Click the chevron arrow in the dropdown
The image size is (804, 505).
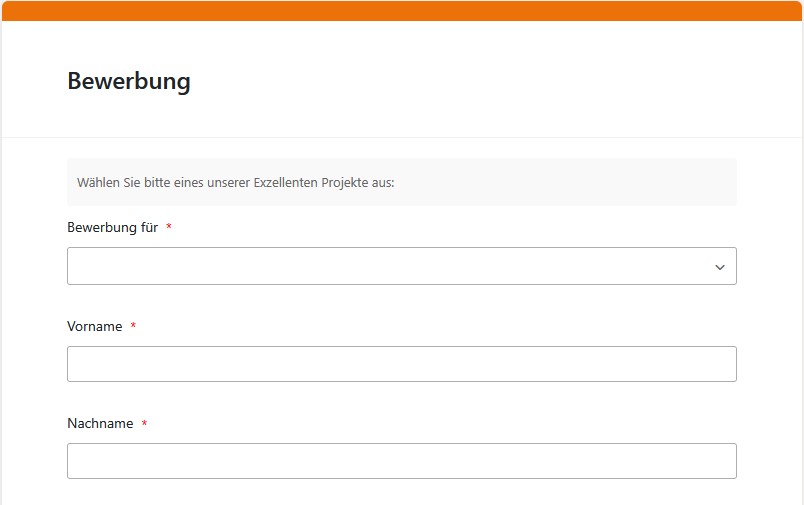point(719,267)
